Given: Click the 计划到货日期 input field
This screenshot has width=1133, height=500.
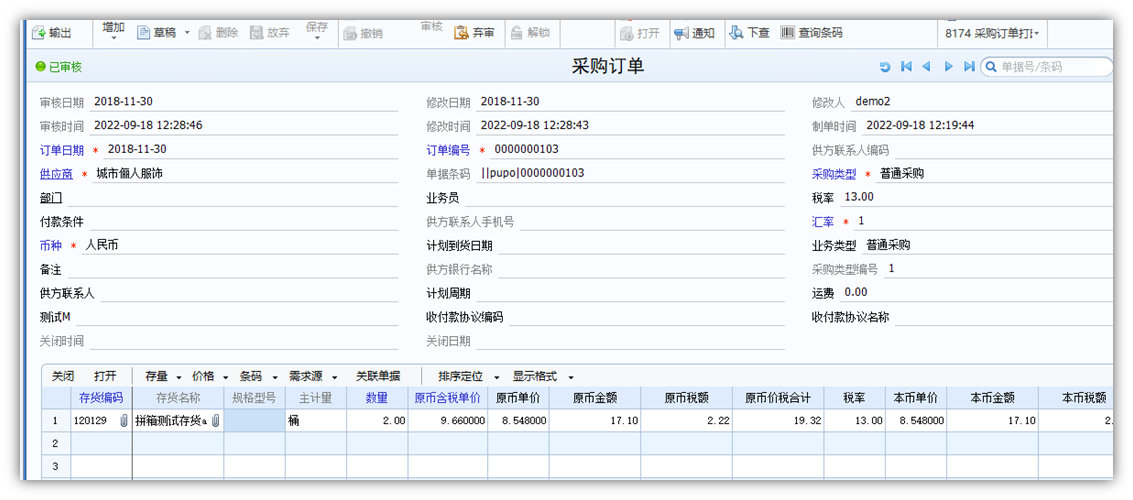Looking at the screenshot, I should (642, 246).
